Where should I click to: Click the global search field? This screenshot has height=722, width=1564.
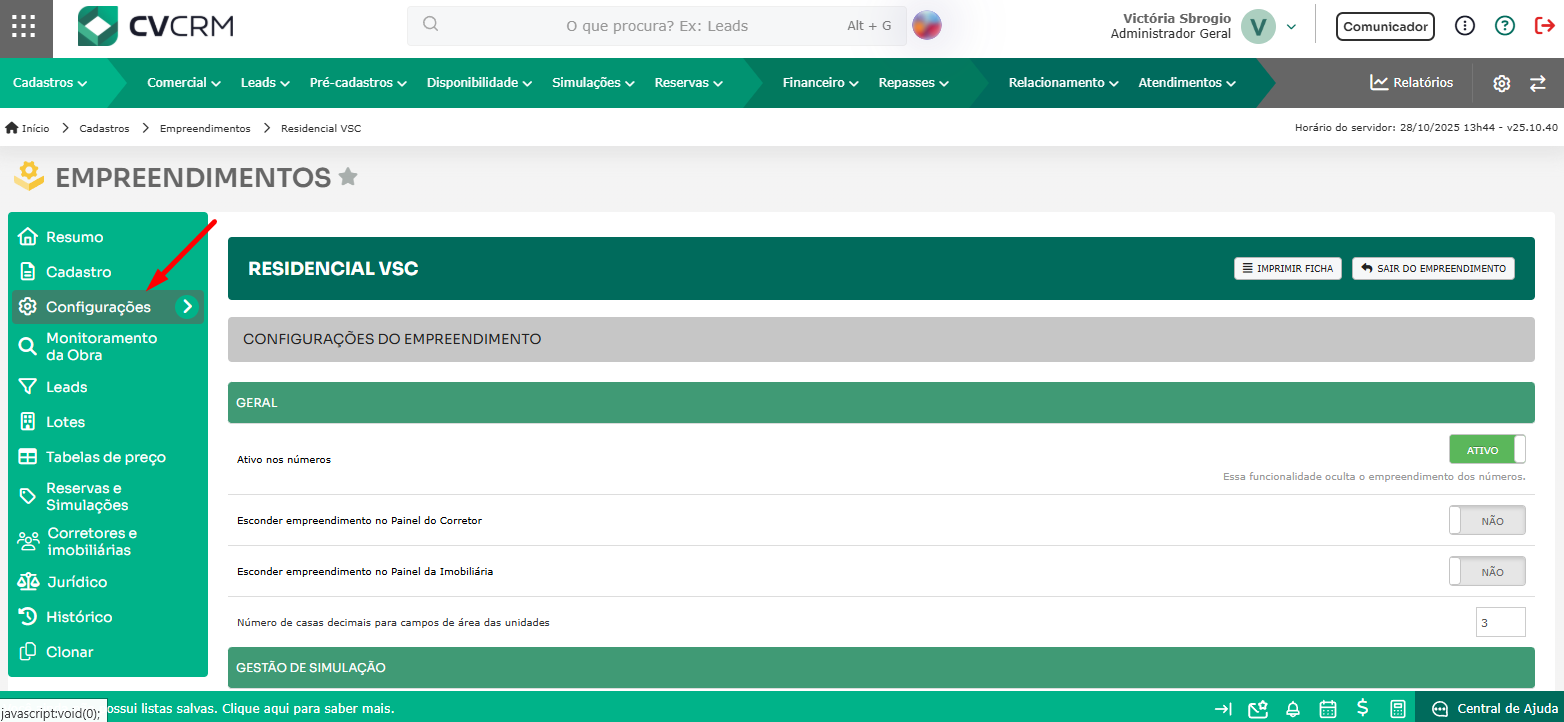click(657, 26)
